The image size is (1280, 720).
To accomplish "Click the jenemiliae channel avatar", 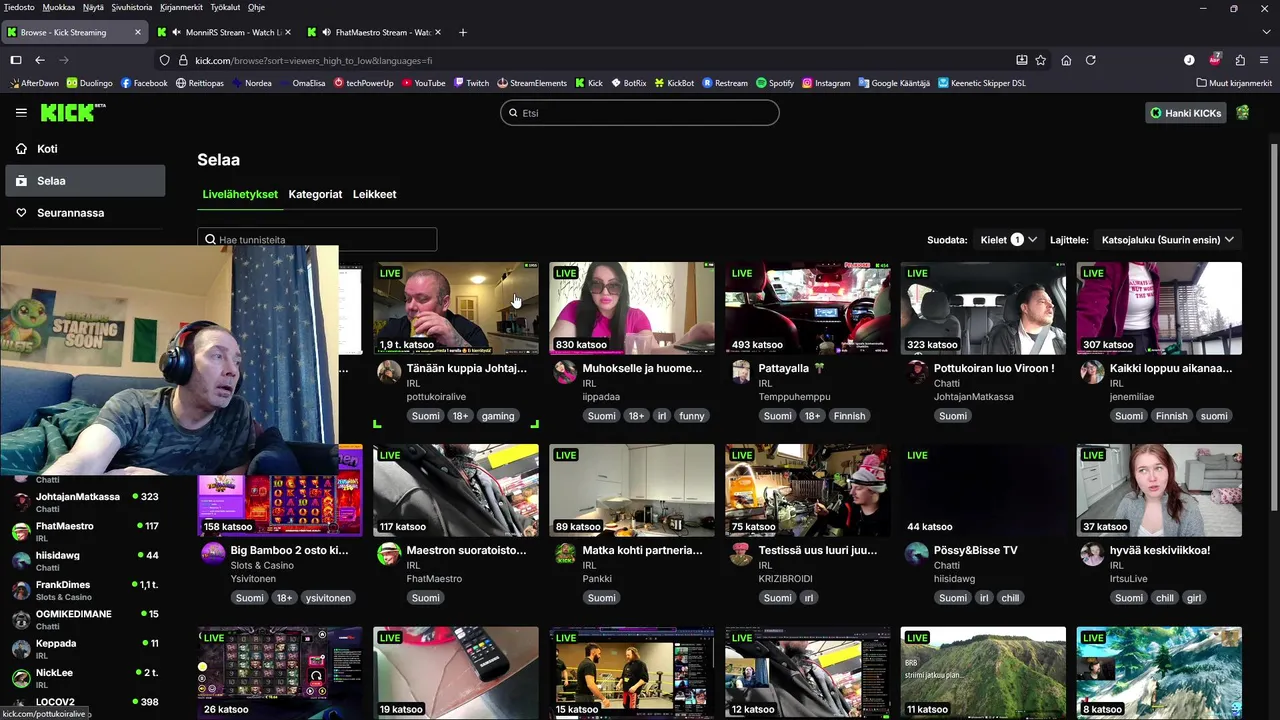I will coord(1093,373).
